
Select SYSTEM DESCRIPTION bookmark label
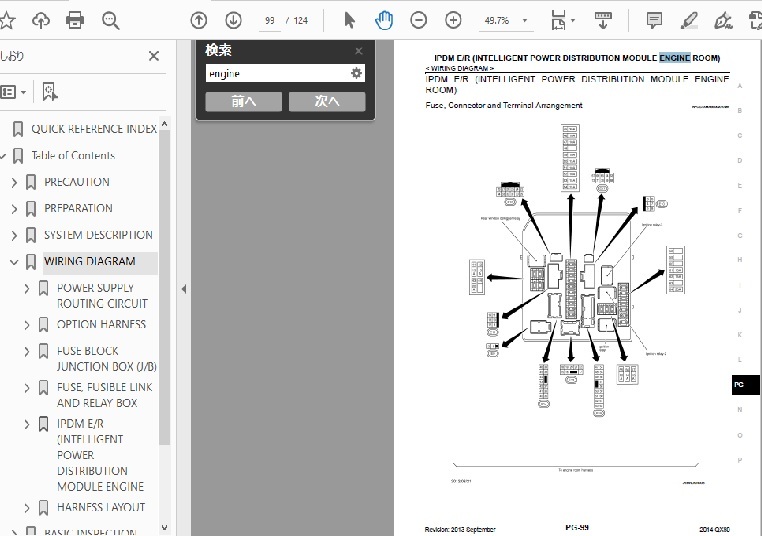tap(98, 235)
